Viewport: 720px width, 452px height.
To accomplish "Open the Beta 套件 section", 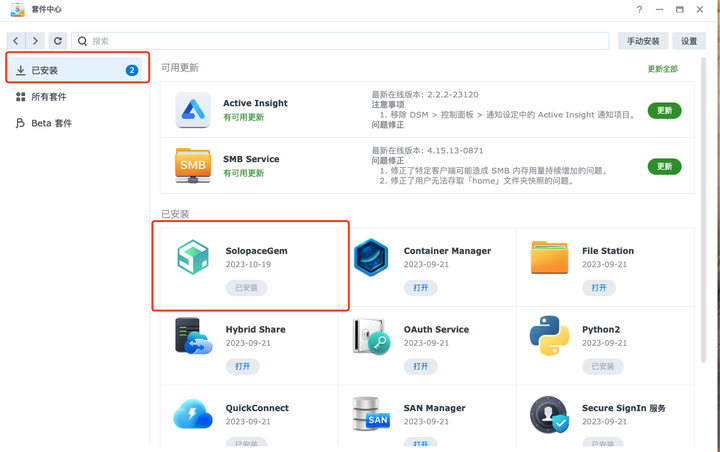I will click(77, 123).
